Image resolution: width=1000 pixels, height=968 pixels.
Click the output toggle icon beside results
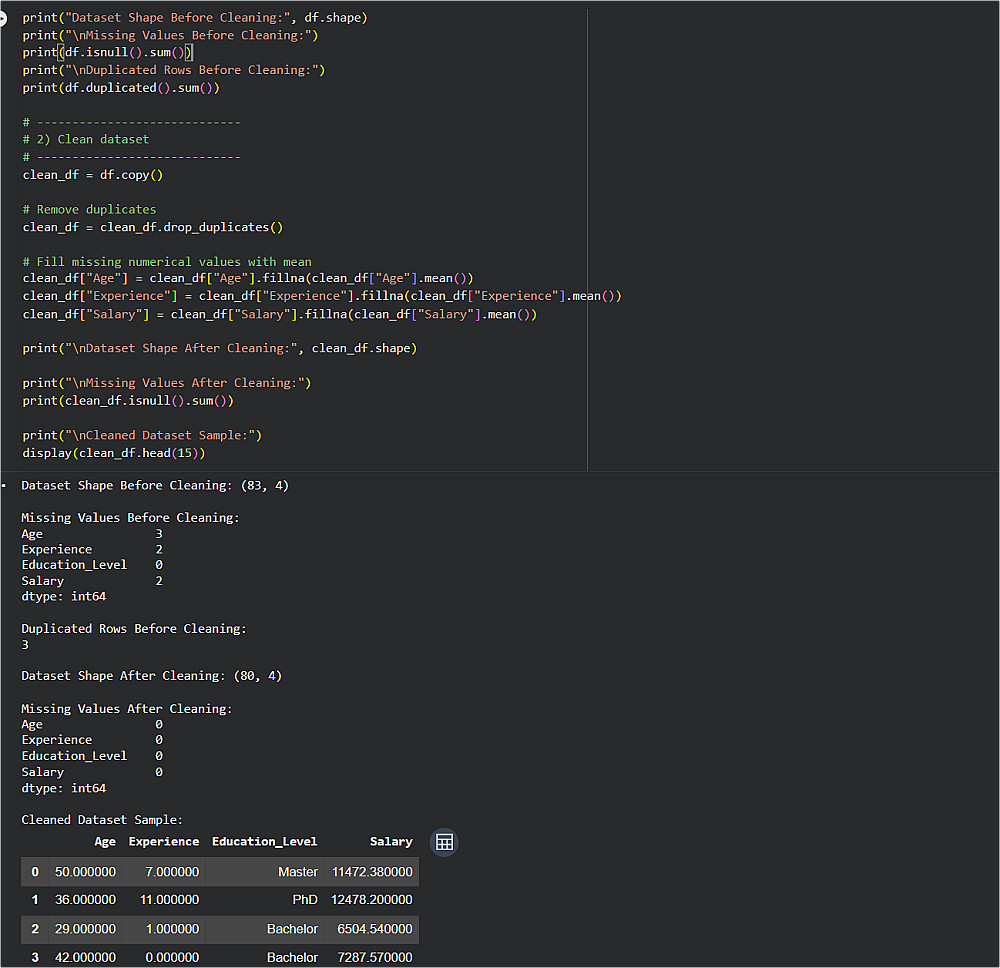[3, 486]
